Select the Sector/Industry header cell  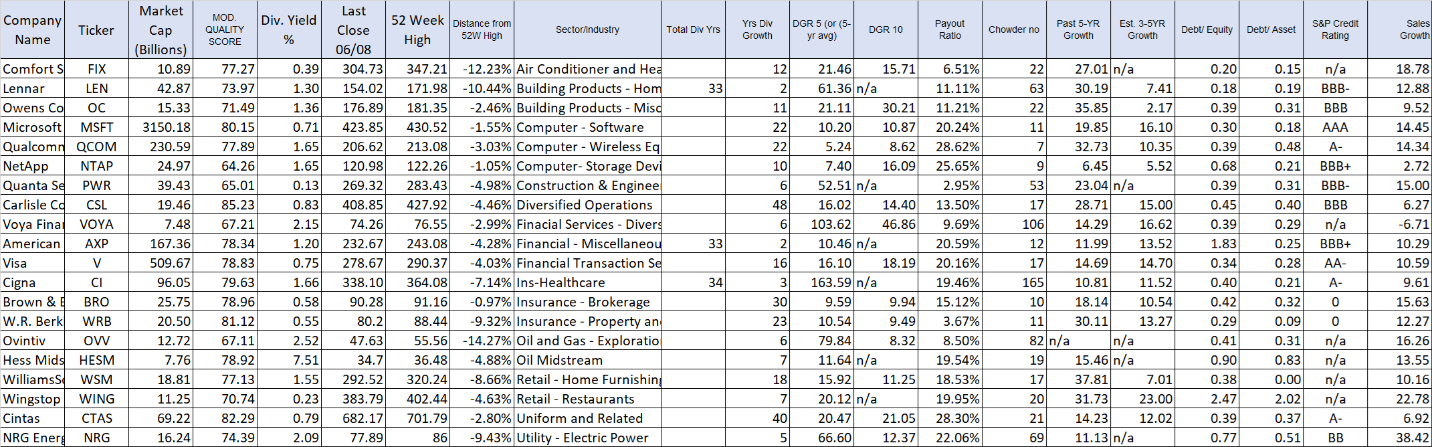pos(588,30)
